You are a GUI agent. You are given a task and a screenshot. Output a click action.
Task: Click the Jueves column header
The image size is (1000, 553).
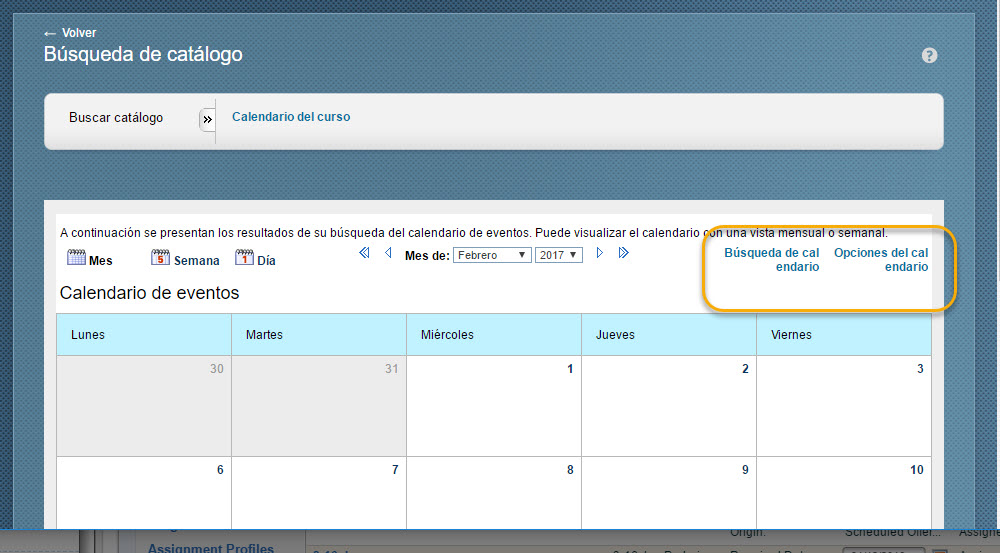coord(668,335)
